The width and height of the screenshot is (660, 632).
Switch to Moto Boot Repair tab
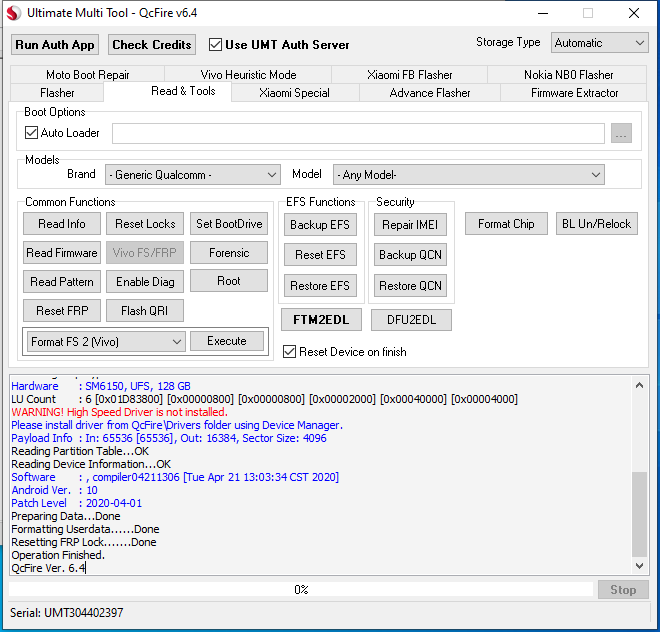coord(88,75)
